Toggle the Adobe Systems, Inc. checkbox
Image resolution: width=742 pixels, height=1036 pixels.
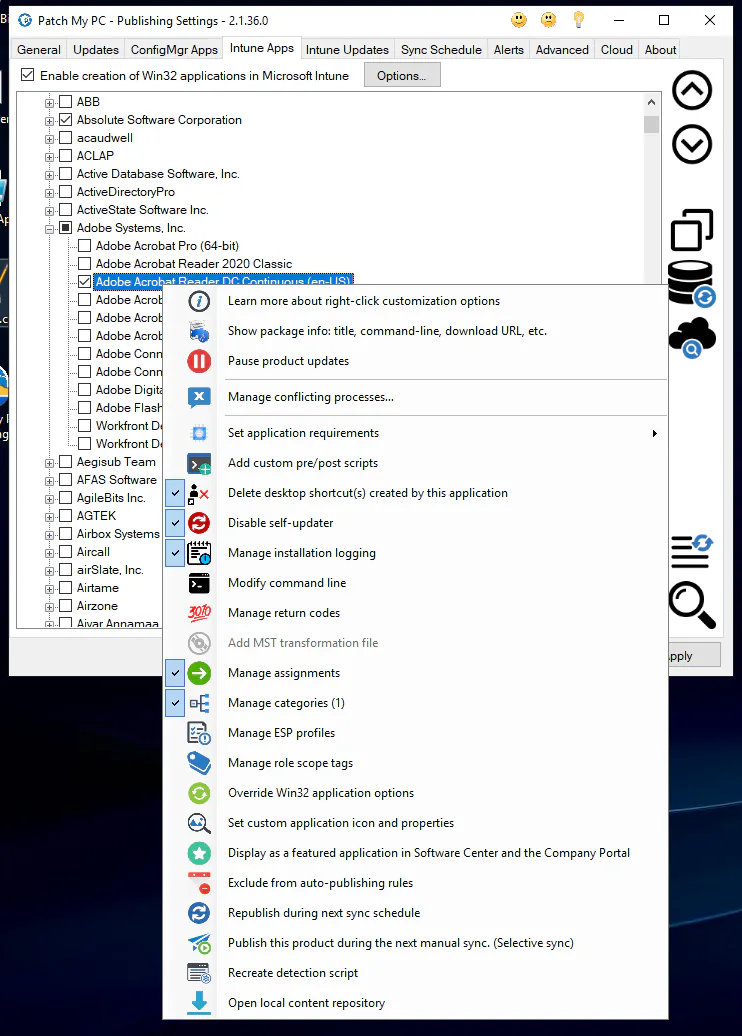click(x=65, y=228)
